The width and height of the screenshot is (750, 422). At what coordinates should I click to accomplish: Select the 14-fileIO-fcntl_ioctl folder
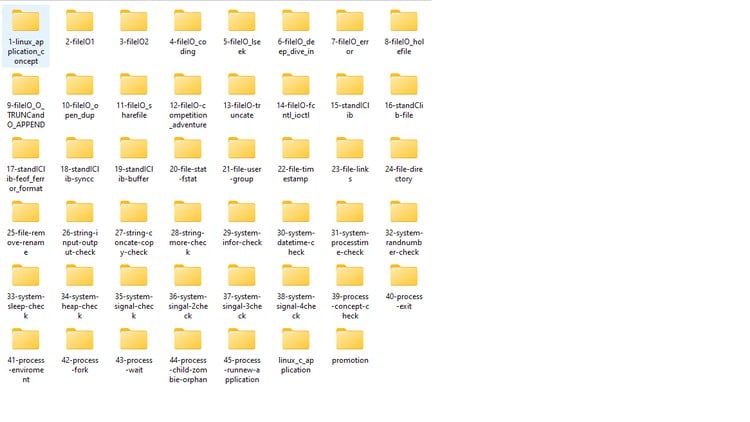(295, 85)
